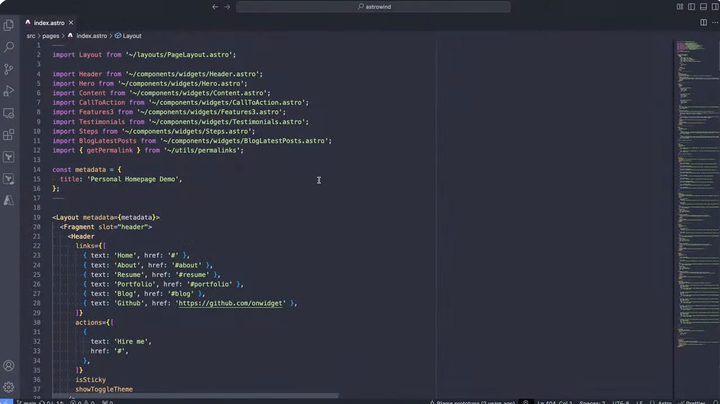
Task: Open the Azure view in the activity bar
Action: click(x=9, y=201)
